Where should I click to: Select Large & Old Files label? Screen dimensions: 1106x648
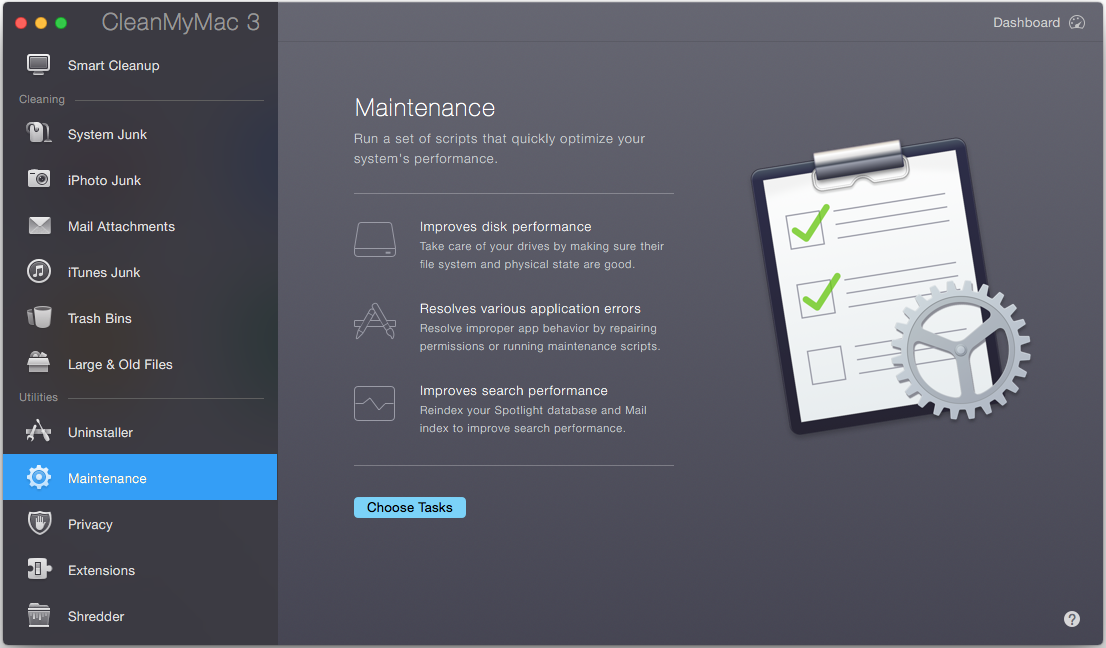click(x=120, y=365)
